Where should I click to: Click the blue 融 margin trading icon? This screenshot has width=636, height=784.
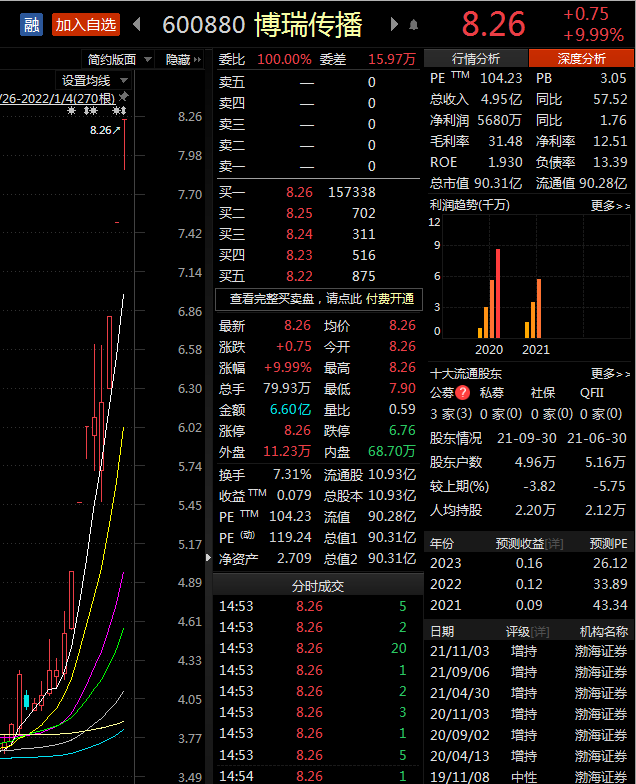coord(32,24)
